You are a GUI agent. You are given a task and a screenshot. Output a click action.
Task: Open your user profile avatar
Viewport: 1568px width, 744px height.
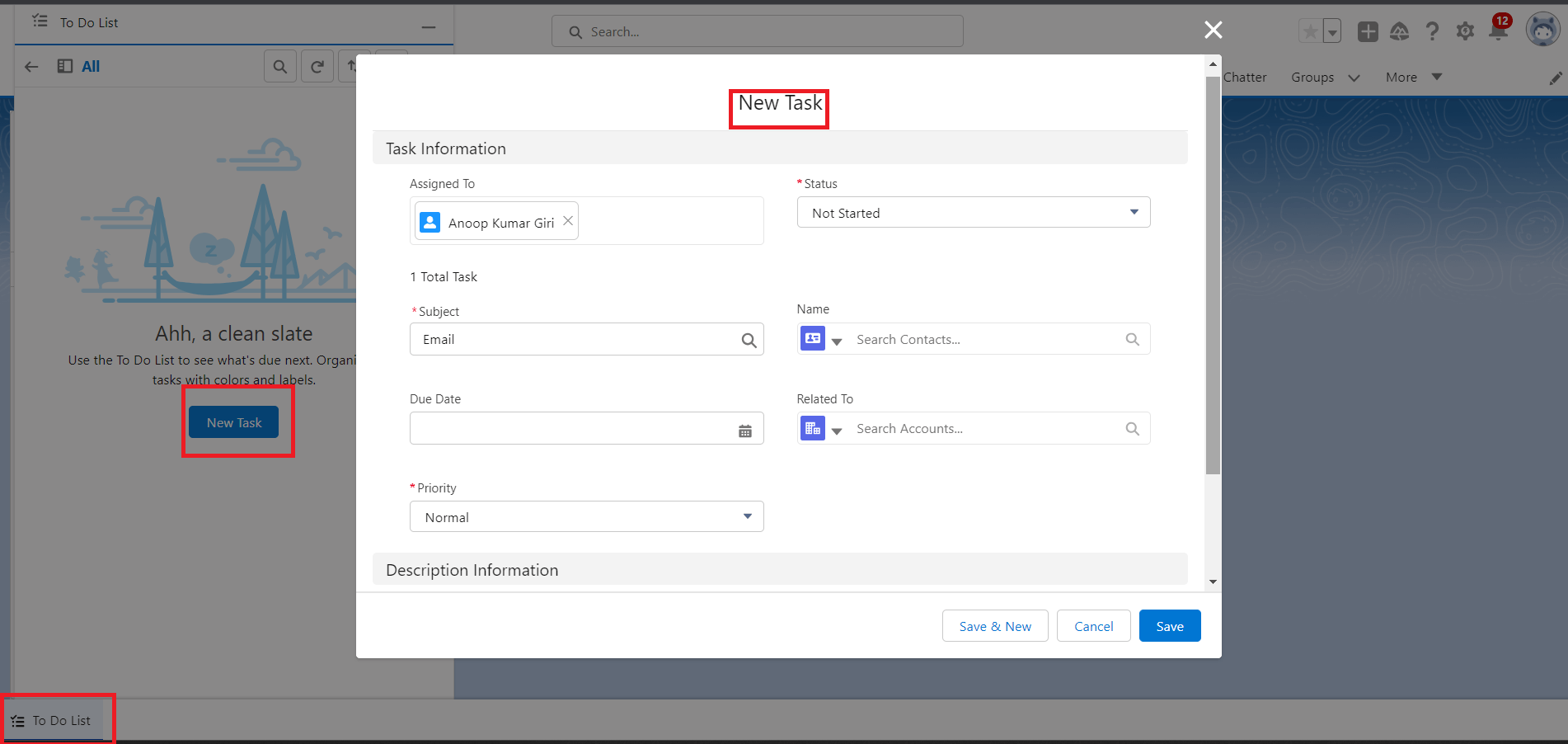1542,29
